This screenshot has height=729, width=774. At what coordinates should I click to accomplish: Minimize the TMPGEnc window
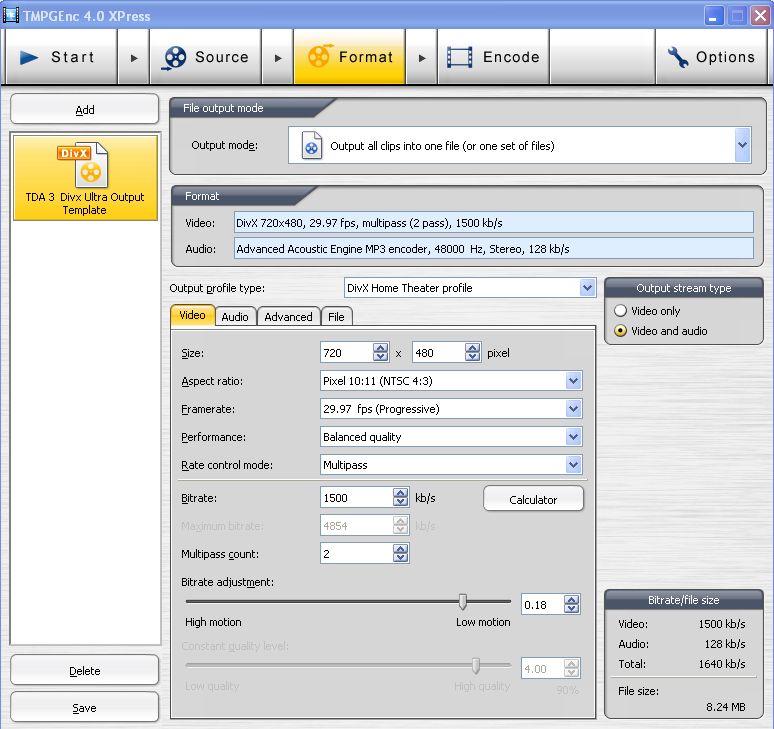point(713,16)
